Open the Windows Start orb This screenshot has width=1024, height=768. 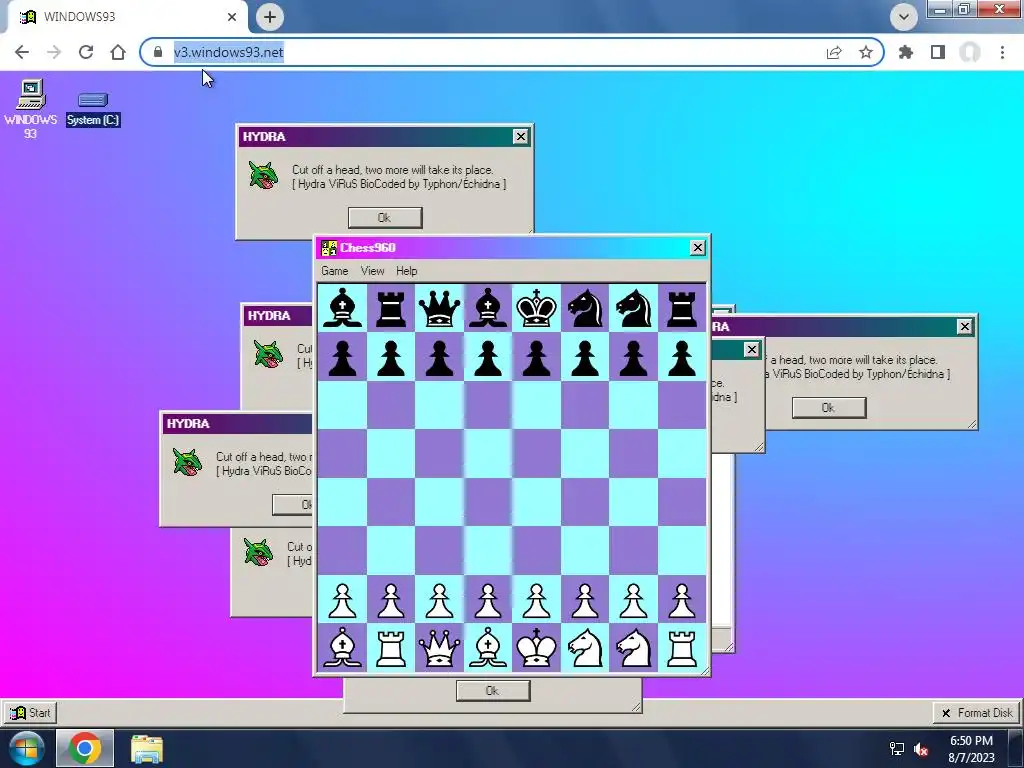26,748
